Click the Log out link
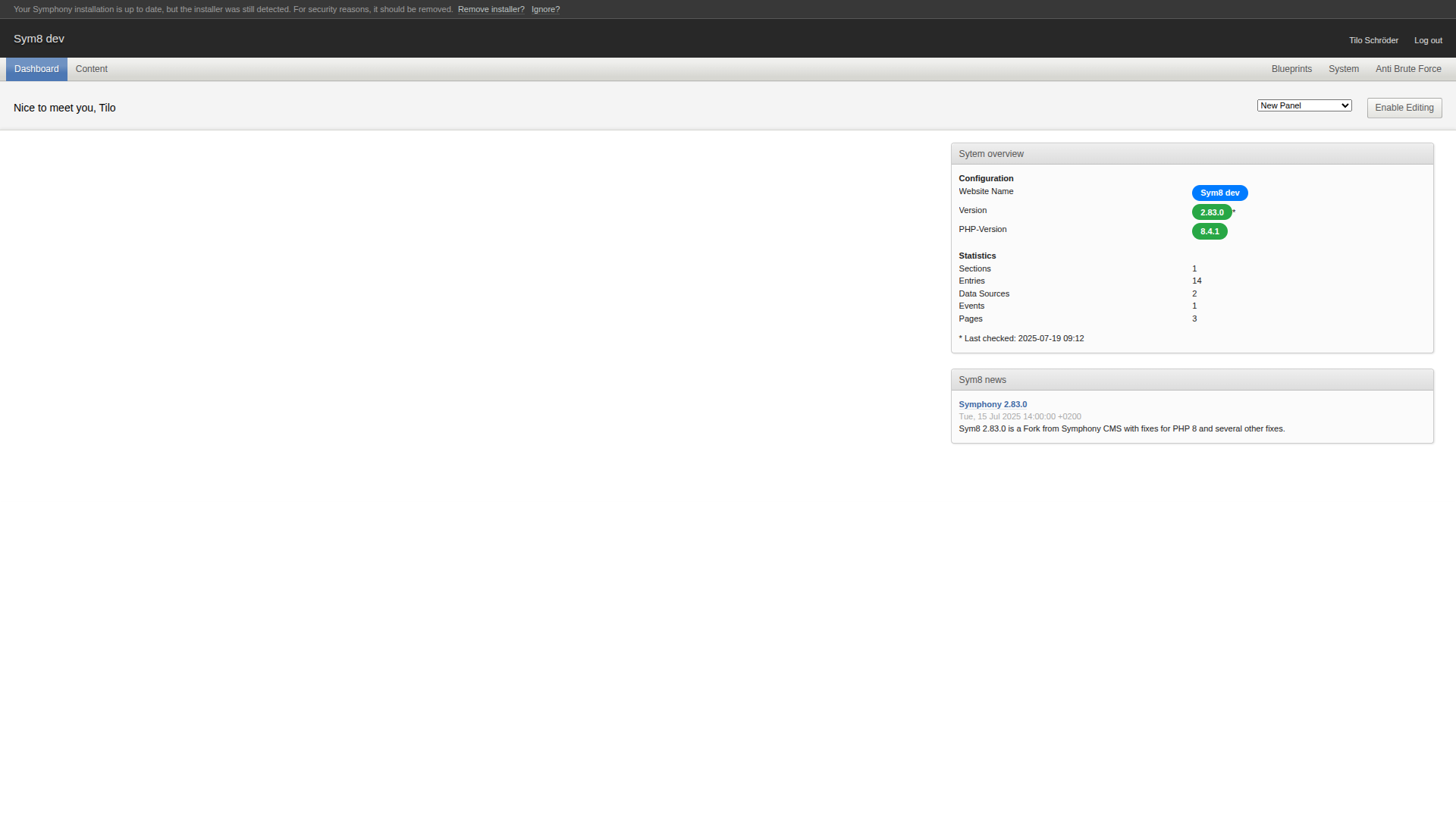Screen dimensions: 1456x819 point(1428,40)
